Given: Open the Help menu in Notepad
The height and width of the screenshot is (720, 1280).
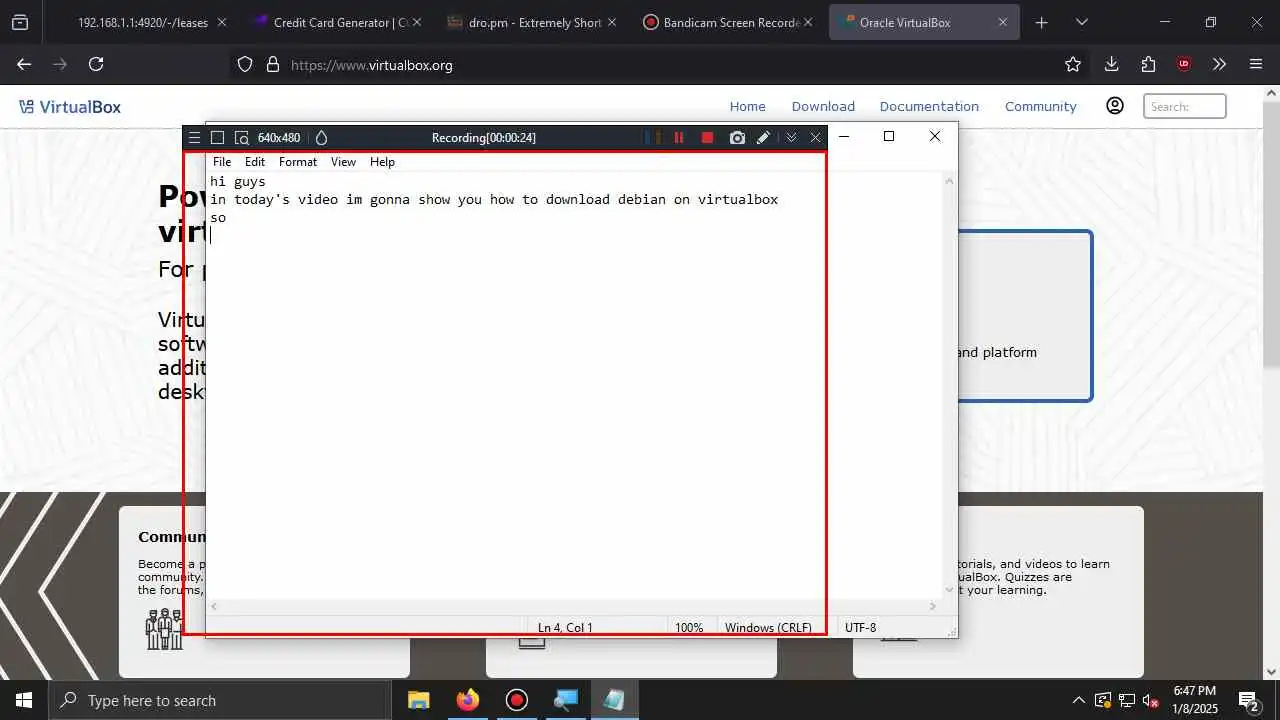Looking at the screenshot, I should [x=382, y=162].
